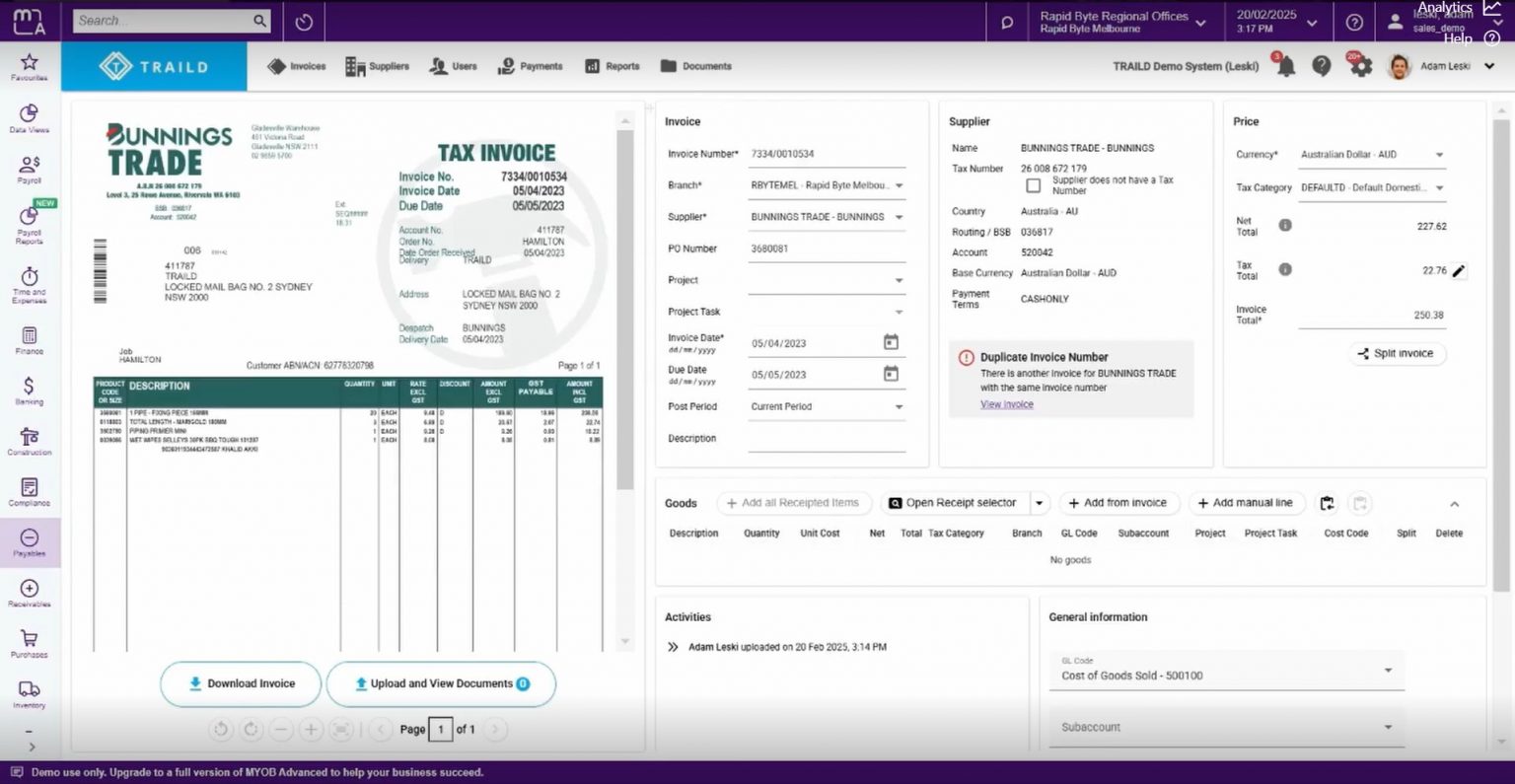Click the search magnifier icon

(x=259, y=21)
